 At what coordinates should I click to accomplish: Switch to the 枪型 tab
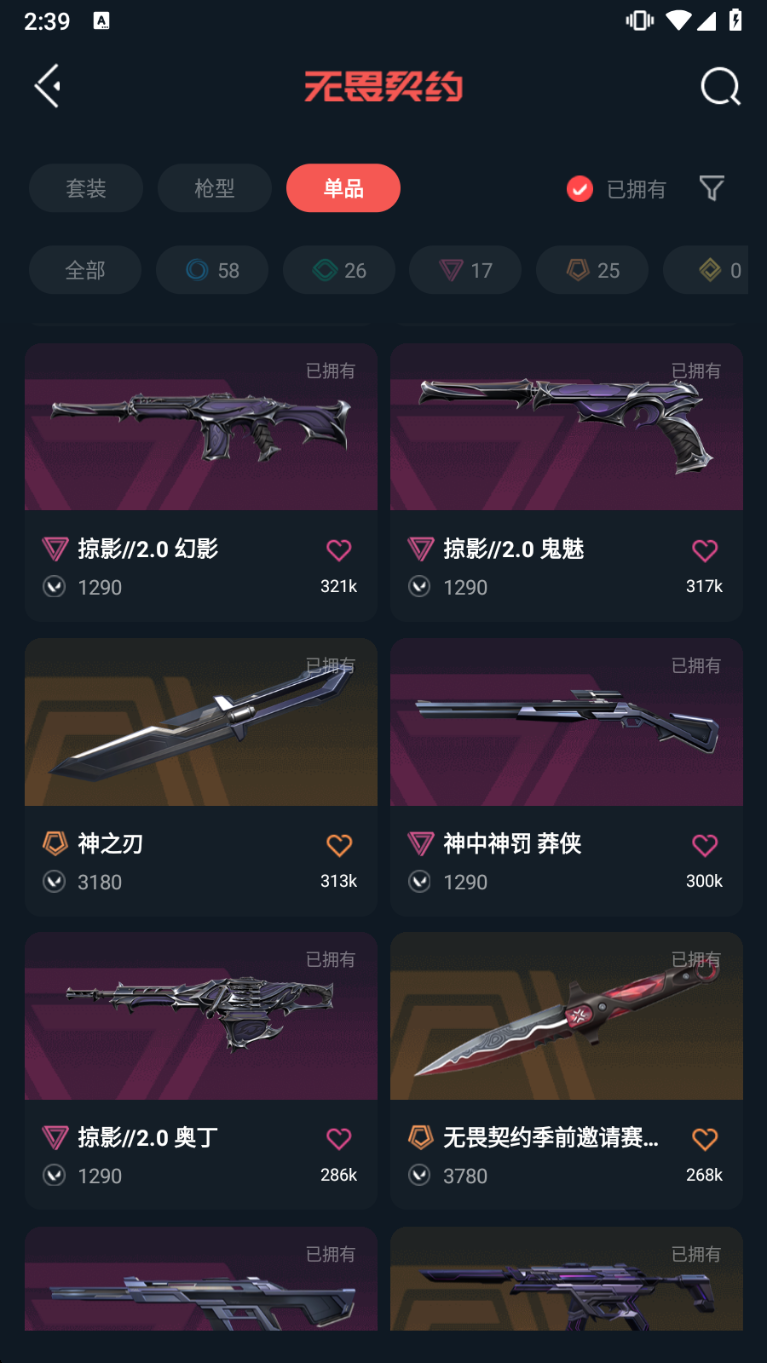[214, 188]
